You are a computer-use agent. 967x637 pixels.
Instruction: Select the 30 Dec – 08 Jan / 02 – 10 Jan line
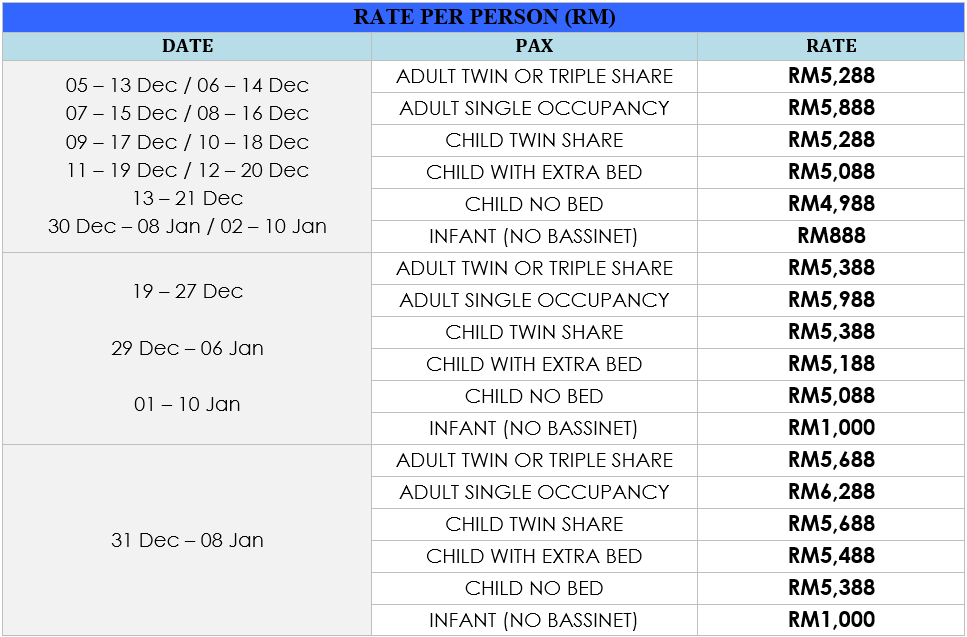tap(187, 226)
